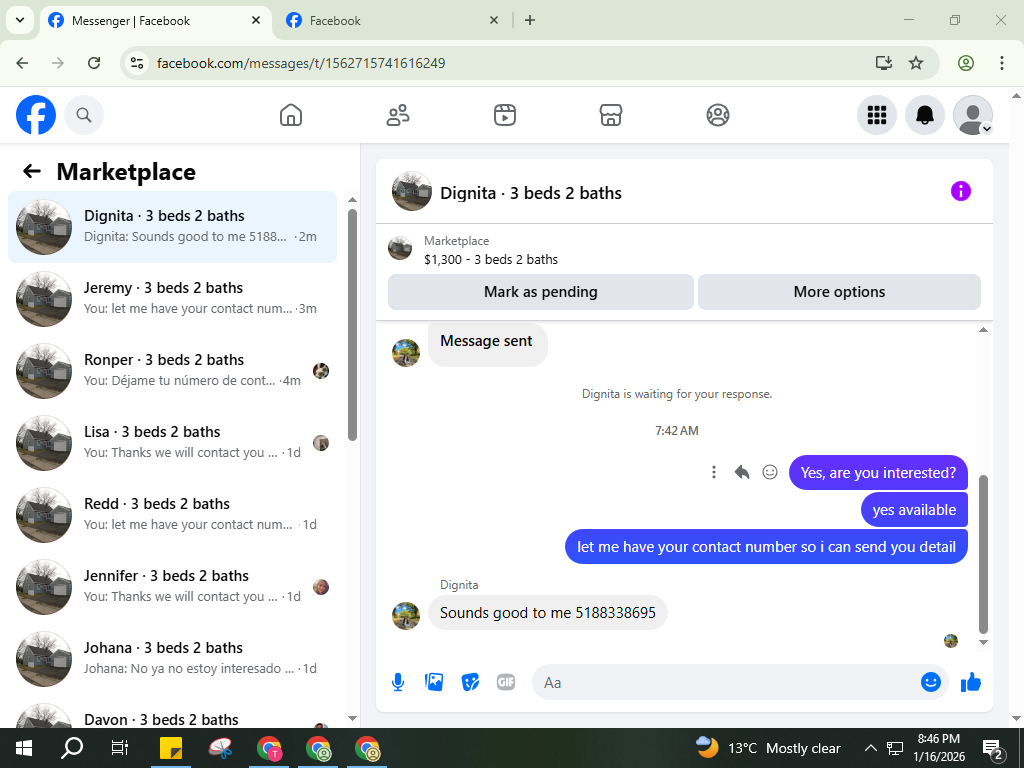Click conversation list scroll down arrow
The width and height of the screenshot is (1024, 768).
[x=353, y=718]
